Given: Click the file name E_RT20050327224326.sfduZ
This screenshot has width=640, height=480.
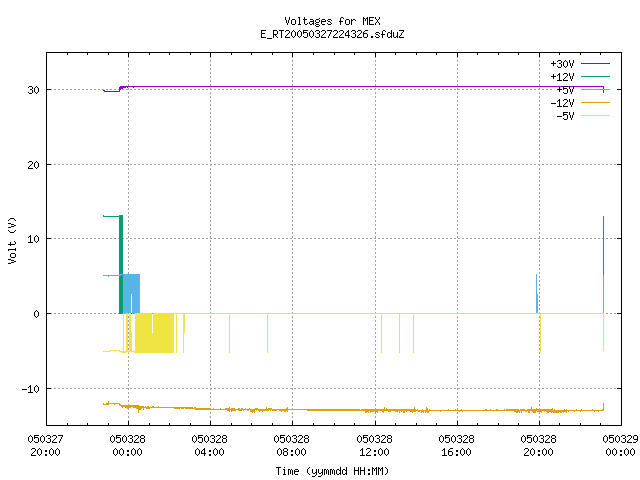Looking at the screenshot, I should [332, 34].
